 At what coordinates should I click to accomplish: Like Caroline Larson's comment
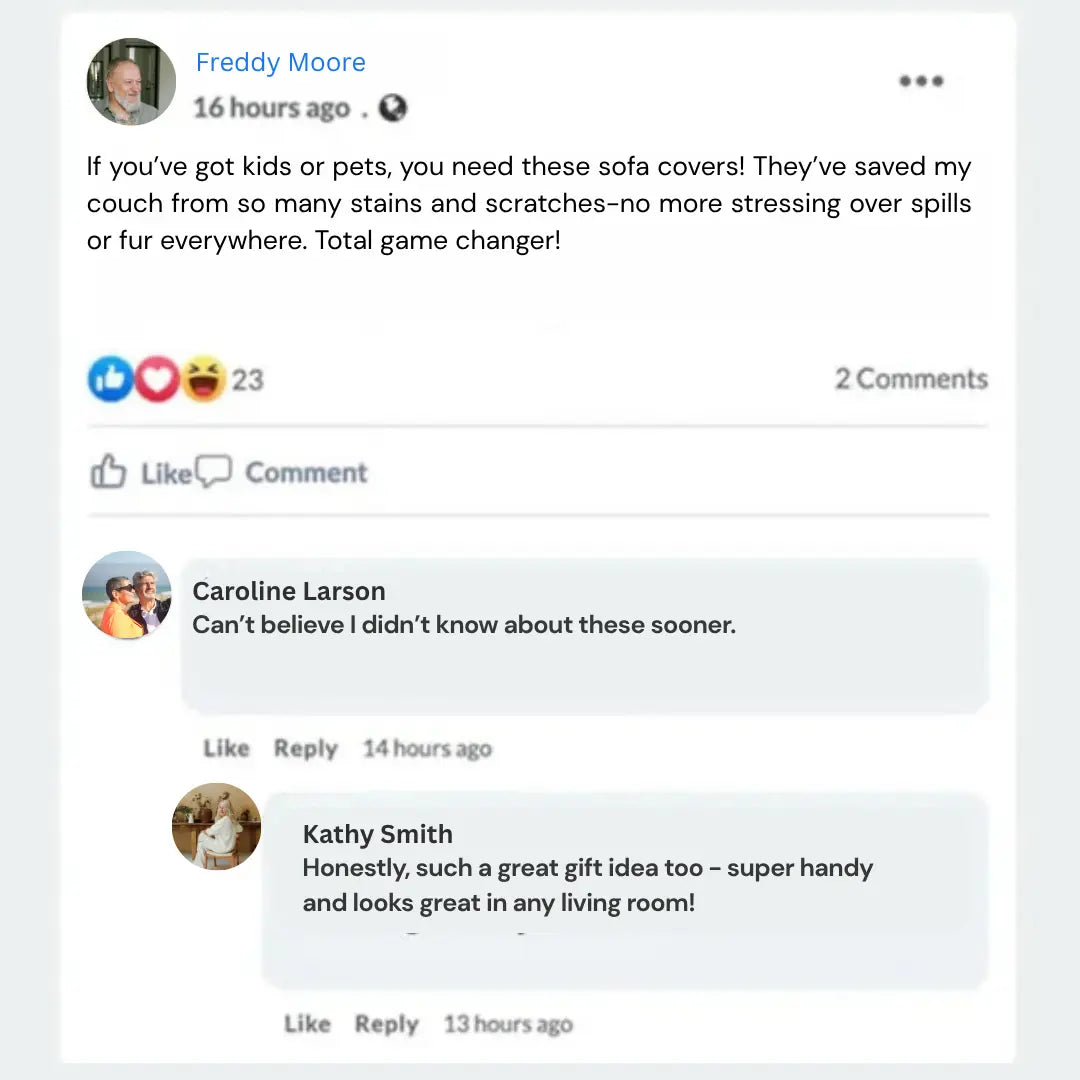click(x=226, y=748)
